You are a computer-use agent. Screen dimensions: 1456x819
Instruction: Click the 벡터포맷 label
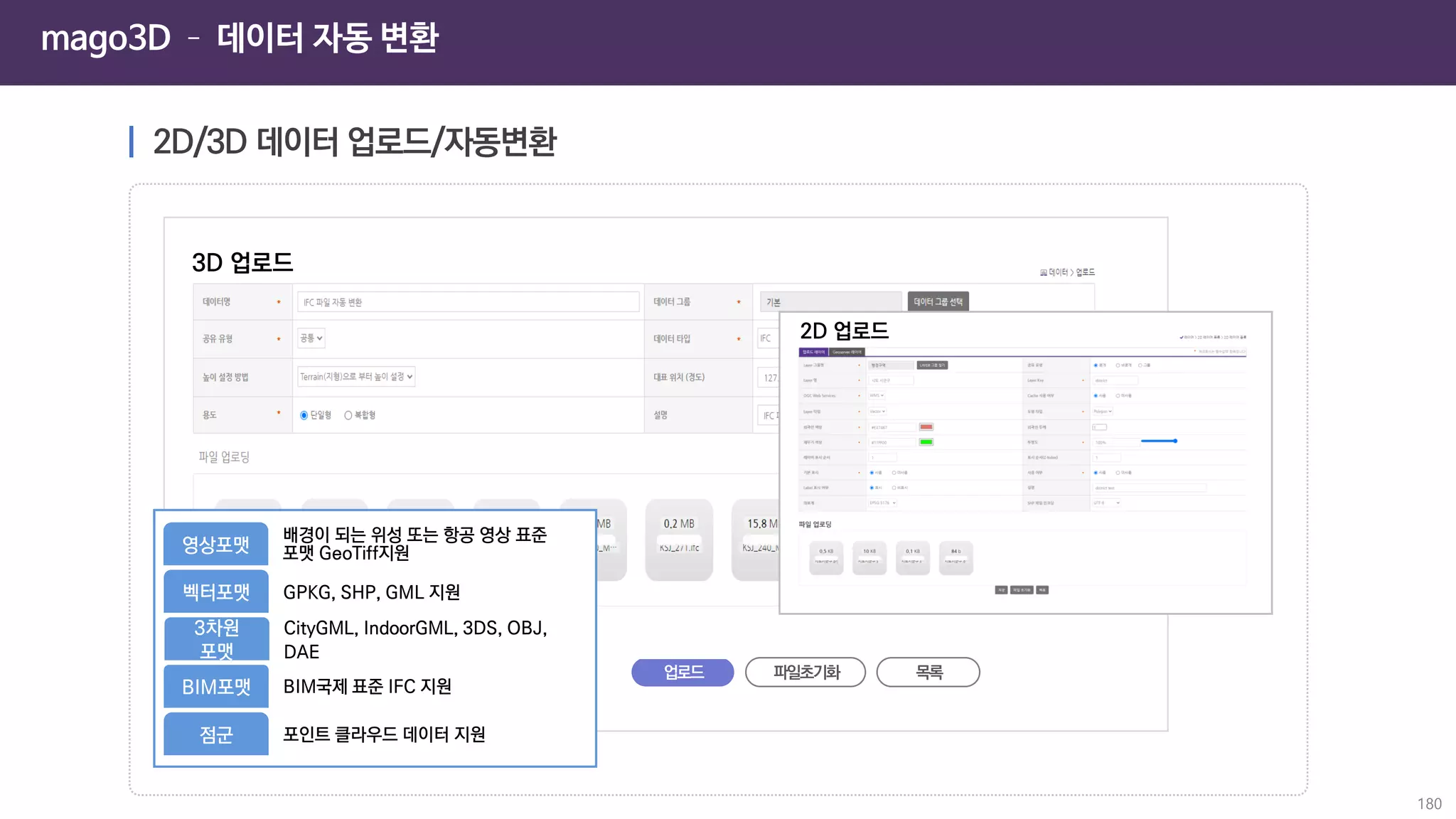216,591
